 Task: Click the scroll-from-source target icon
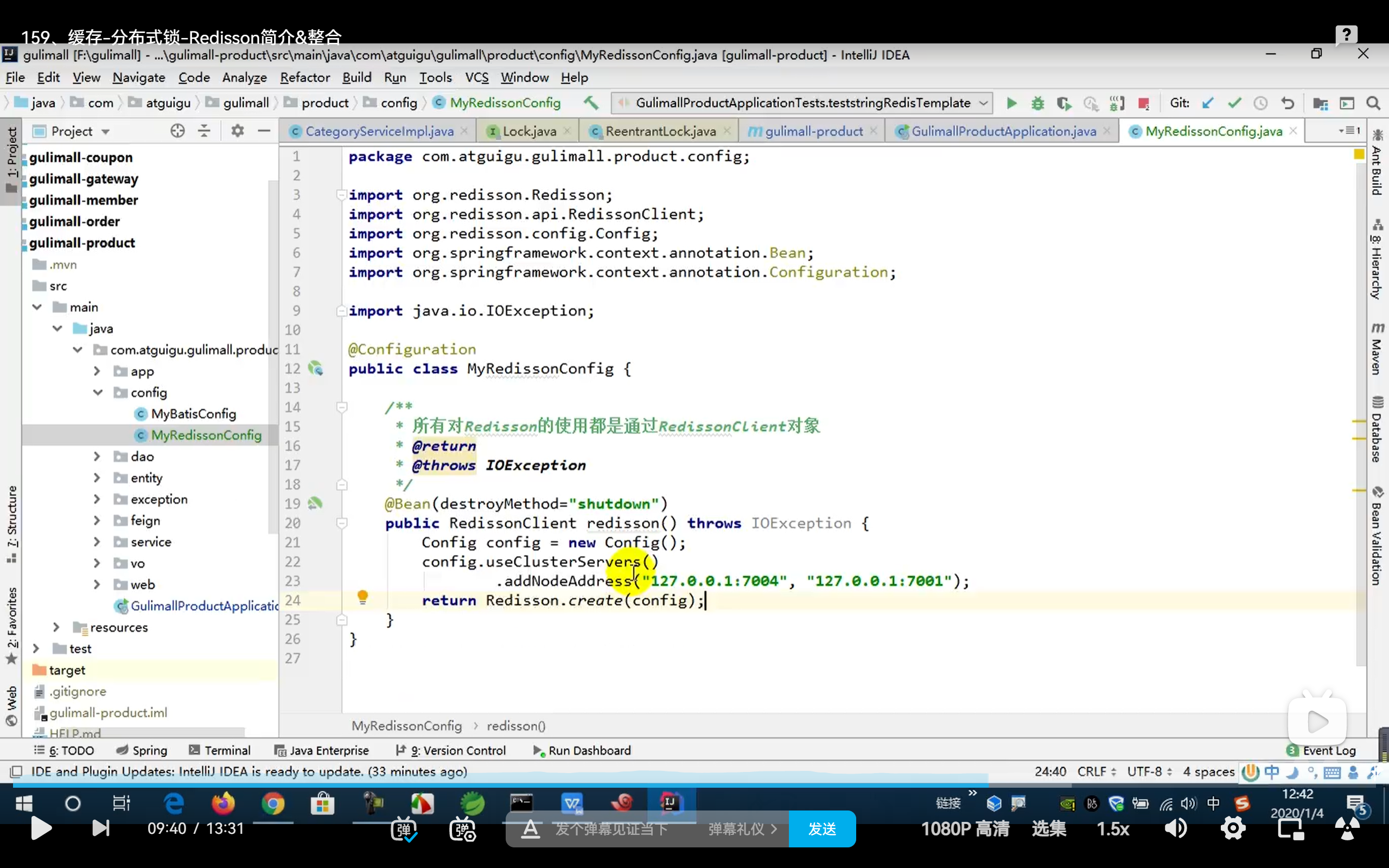point(177,131)
